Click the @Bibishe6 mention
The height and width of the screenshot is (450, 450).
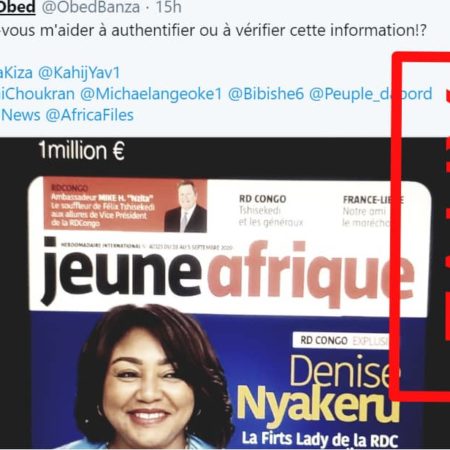266,94
